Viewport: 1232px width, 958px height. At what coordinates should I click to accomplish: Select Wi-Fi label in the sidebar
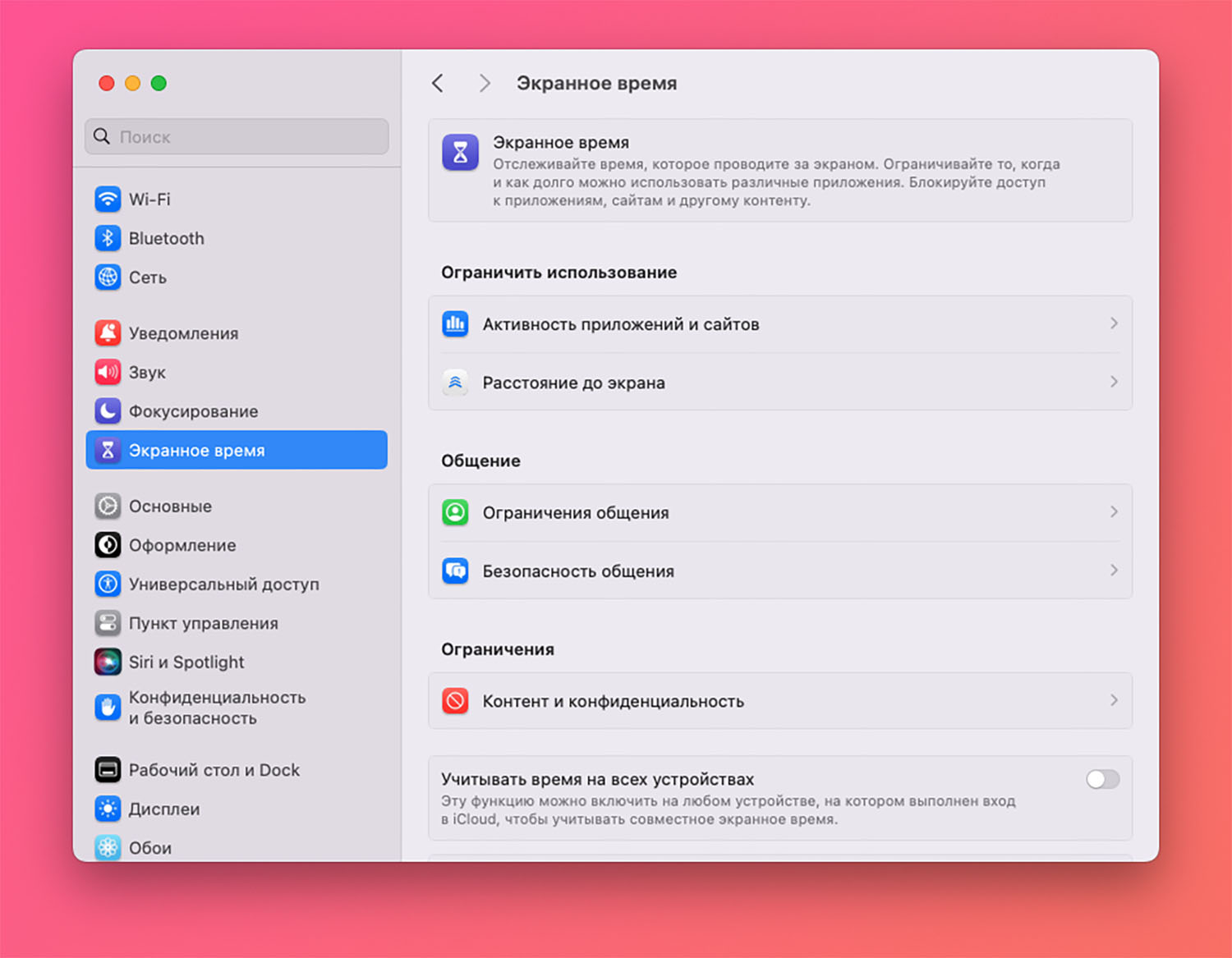[149, 199]
